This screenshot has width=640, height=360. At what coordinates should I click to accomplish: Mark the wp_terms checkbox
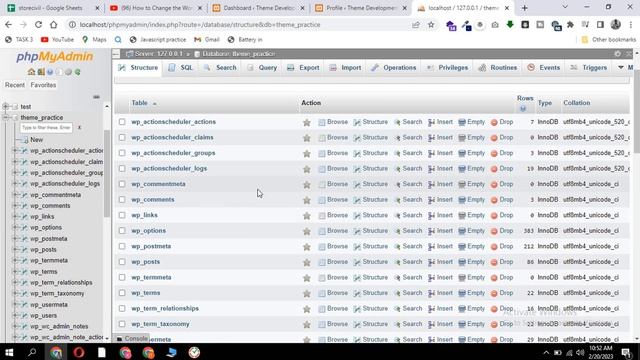tap(122, 293)
